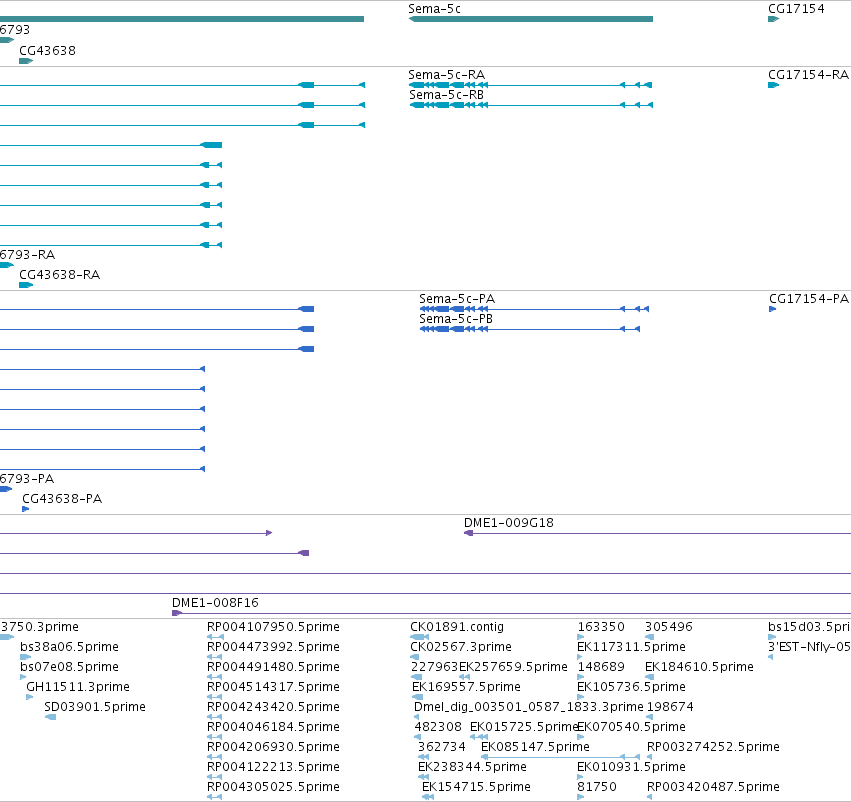
Task: Open the CK01891.contig entry
Action: tap(456, 627)
